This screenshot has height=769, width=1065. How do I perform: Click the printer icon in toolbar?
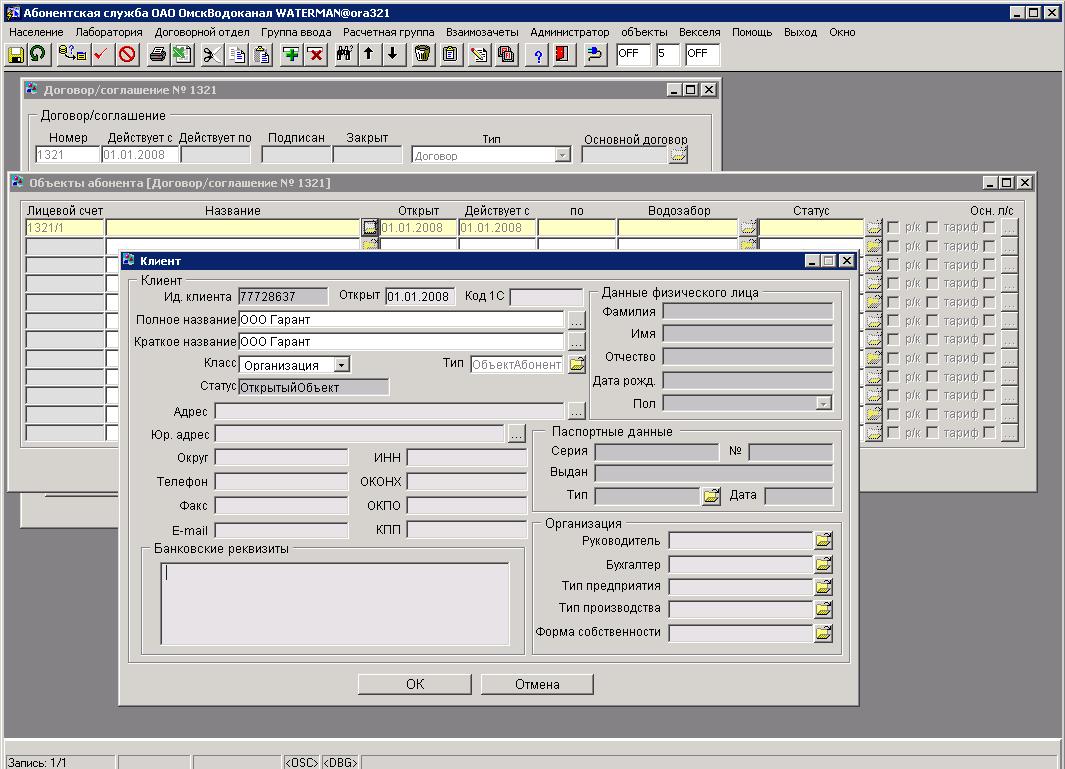point(157,54)
